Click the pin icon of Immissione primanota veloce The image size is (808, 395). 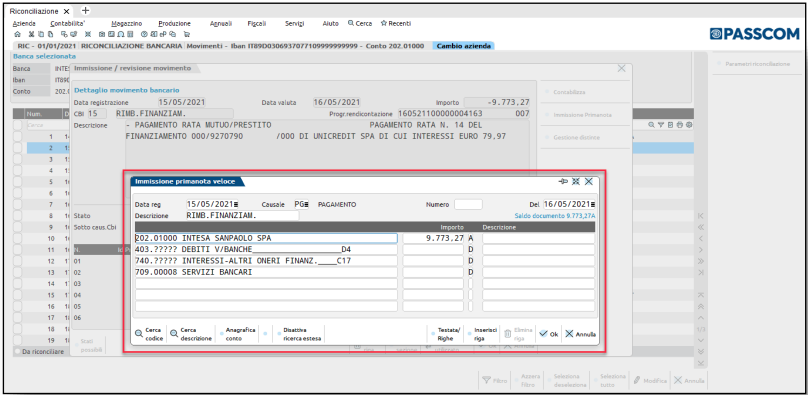click(x=563, y=181)
